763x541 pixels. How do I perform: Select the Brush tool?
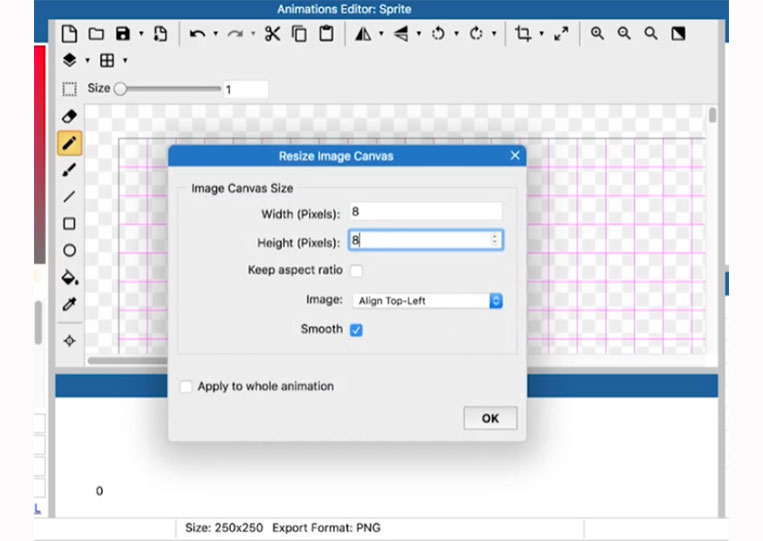coord(70,170)
